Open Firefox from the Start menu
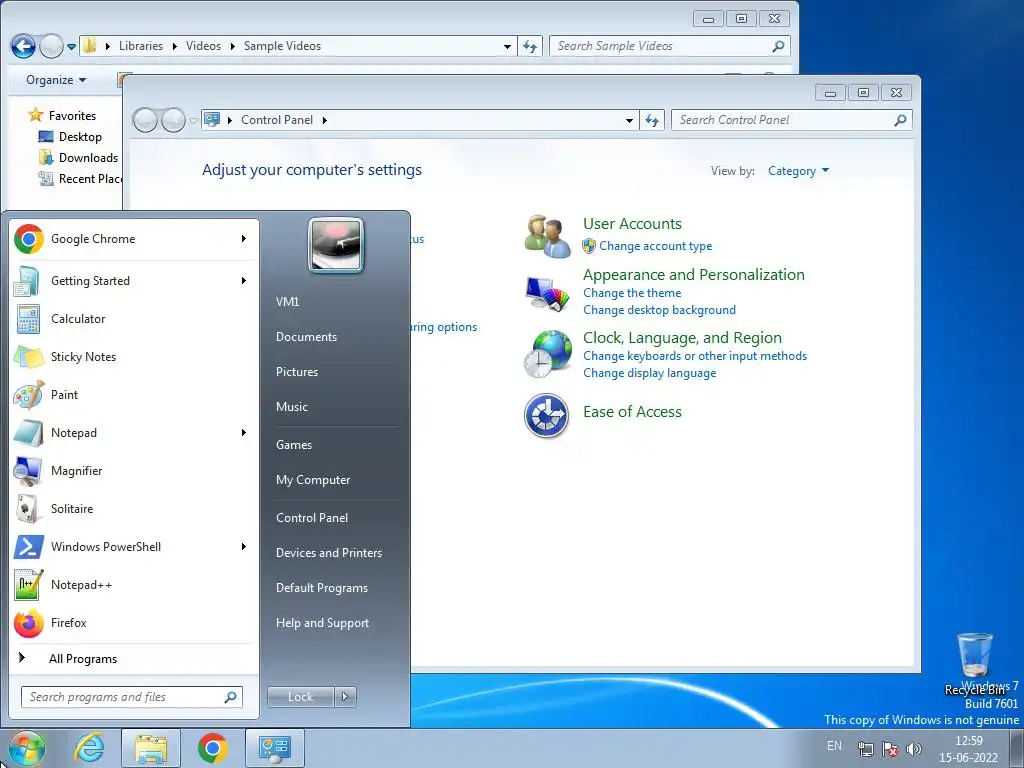 [x=134, y=622]
